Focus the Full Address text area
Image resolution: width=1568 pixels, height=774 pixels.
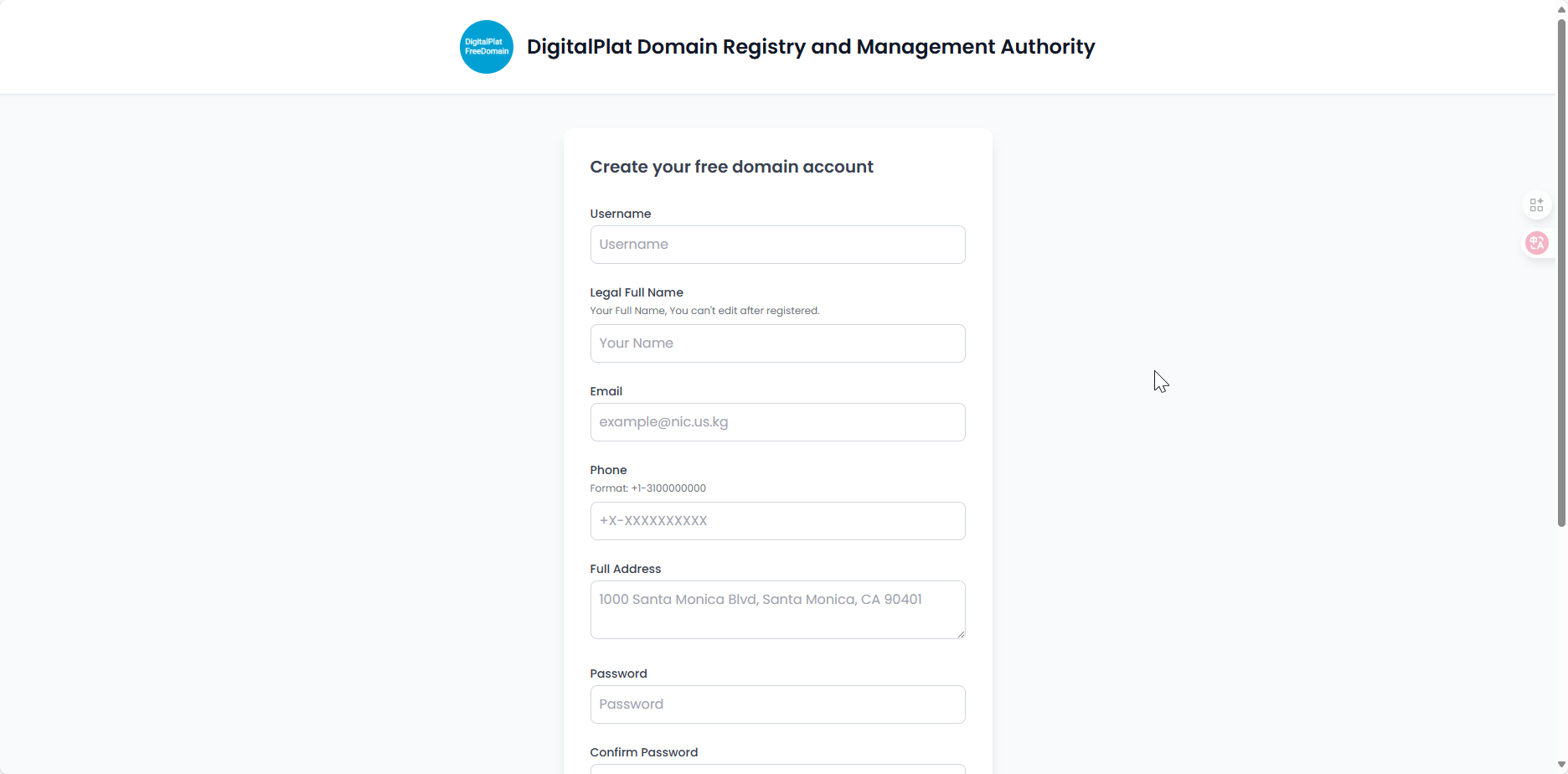777,610
